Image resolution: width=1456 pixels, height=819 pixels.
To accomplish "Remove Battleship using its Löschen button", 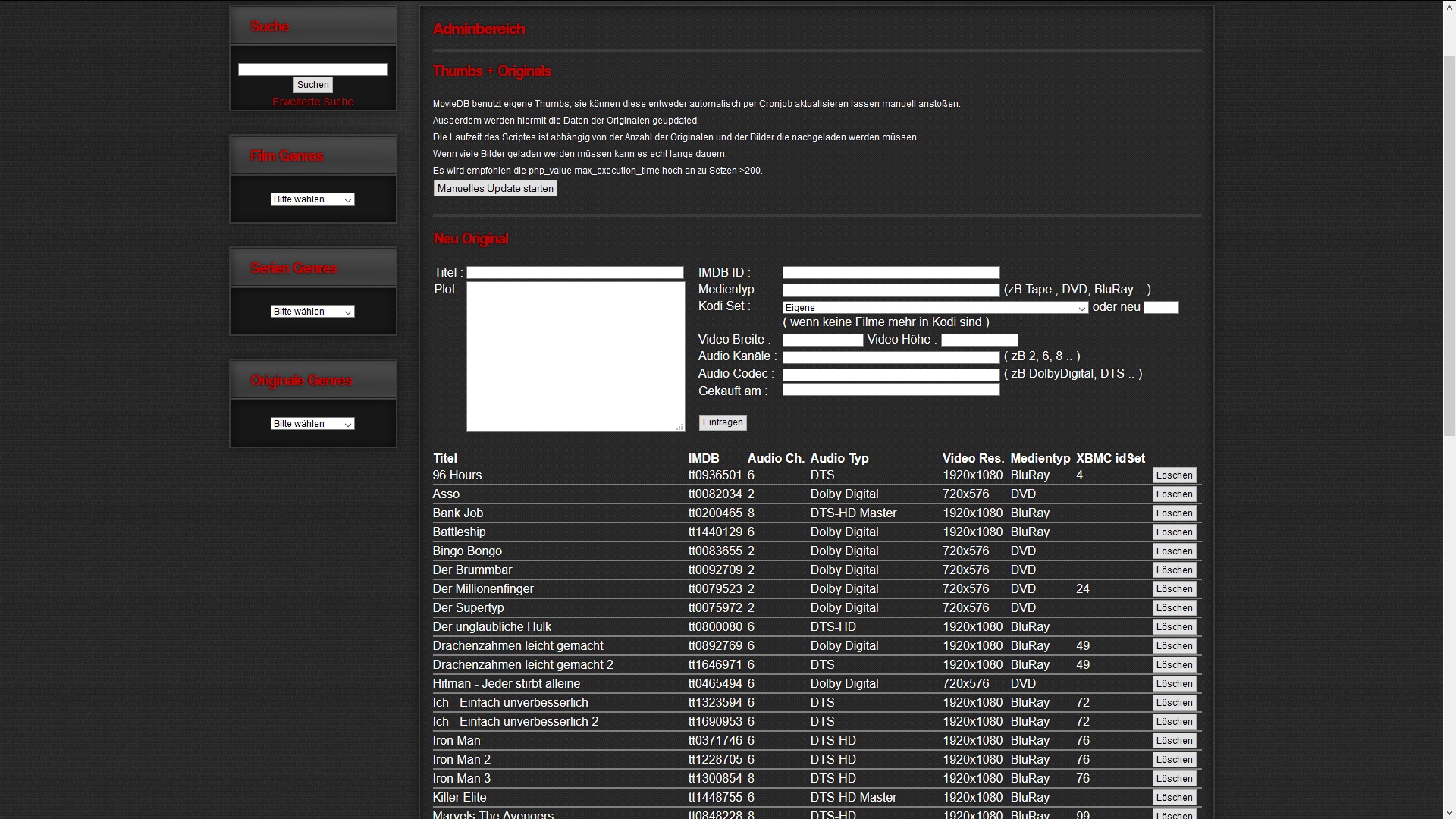I will [x=1174, y=532].
